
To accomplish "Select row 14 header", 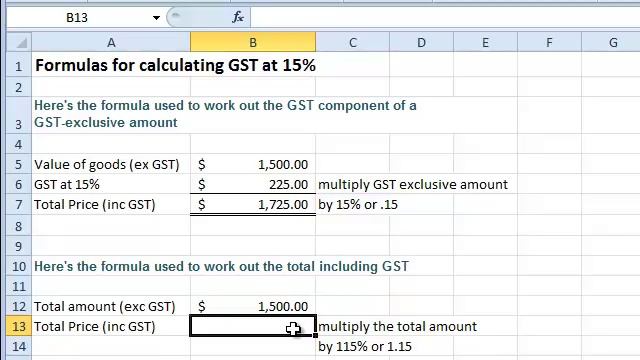I will click(x=19, y=346).
